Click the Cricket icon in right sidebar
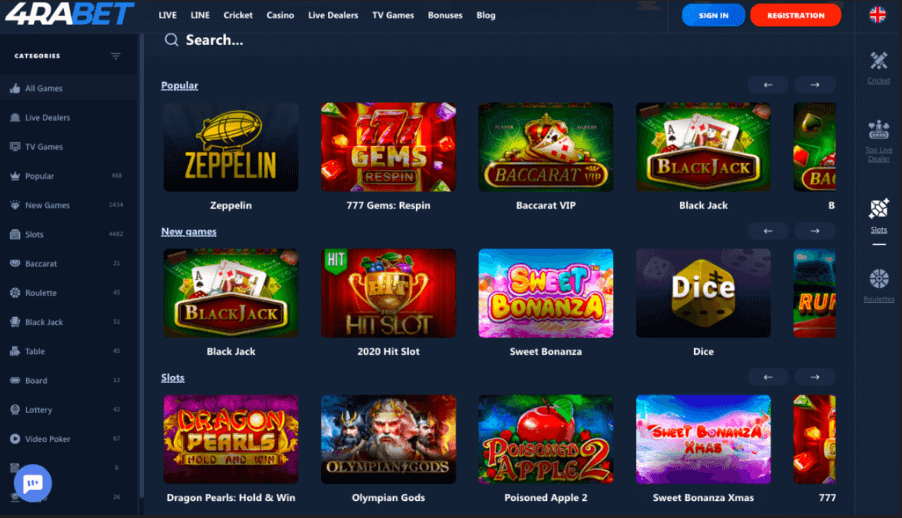 coord(878,60)
